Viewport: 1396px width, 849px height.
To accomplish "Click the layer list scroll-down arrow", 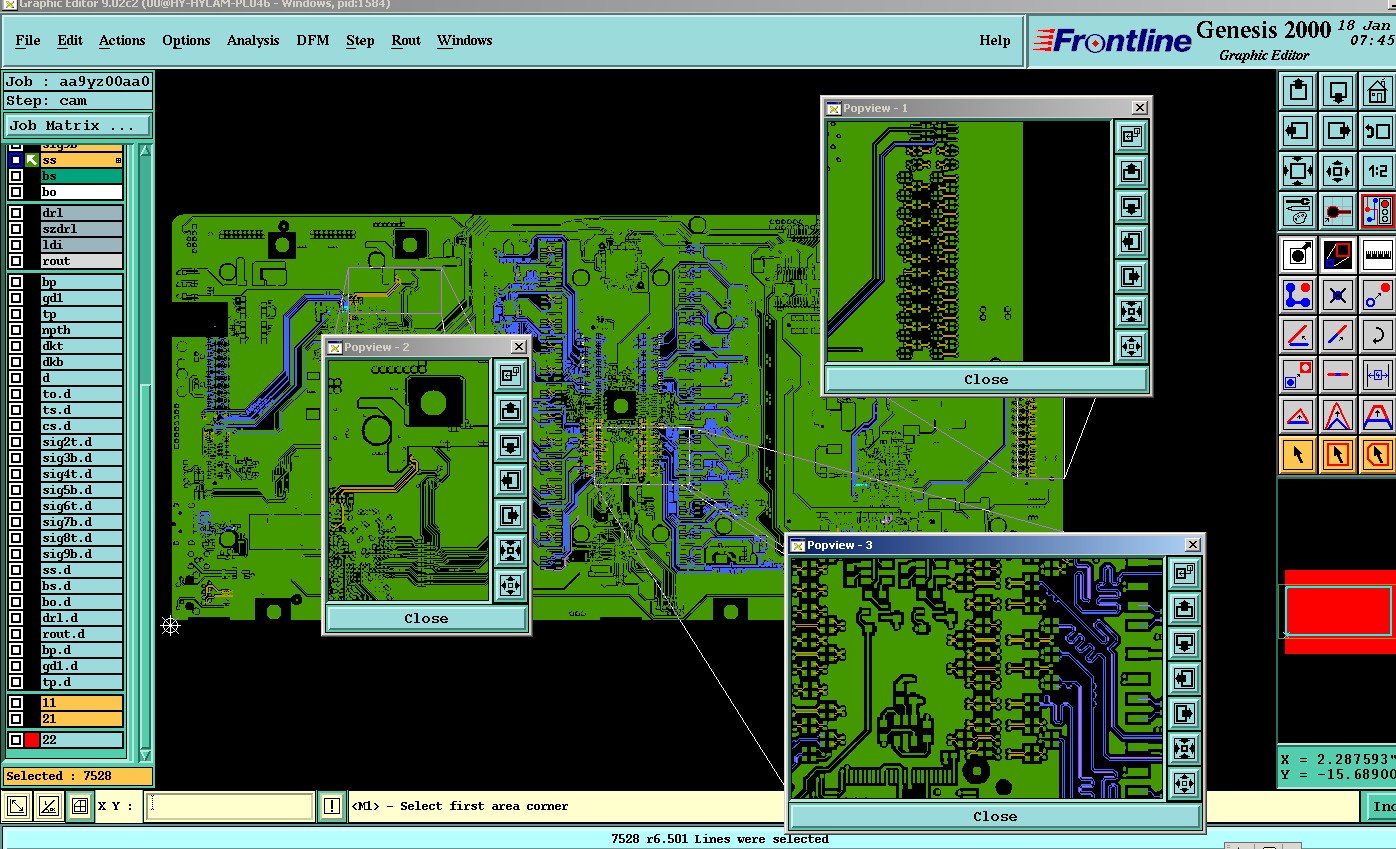I will point(145,755).
